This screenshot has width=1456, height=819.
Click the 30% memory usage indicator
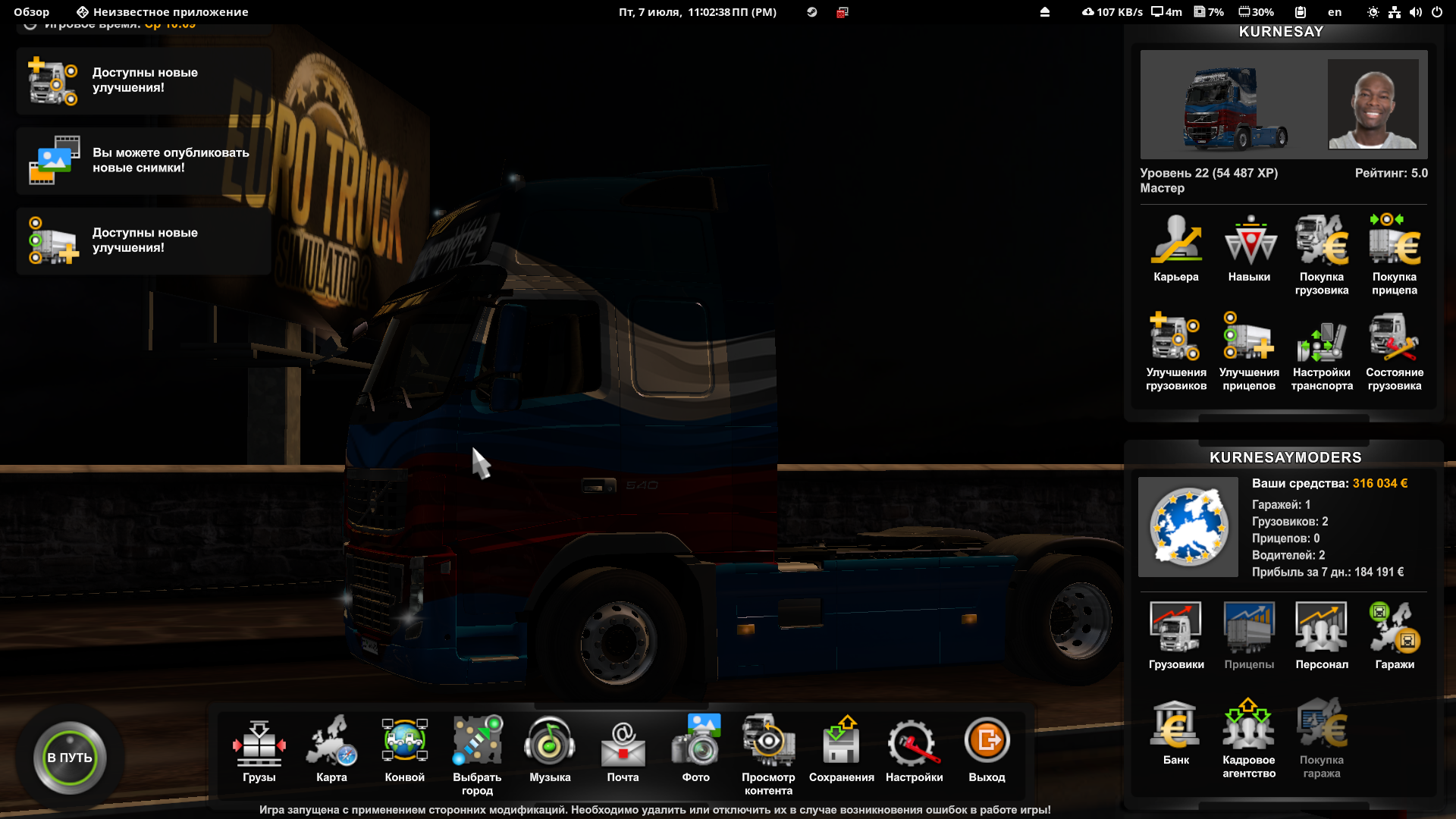[x=1256, y=12]
